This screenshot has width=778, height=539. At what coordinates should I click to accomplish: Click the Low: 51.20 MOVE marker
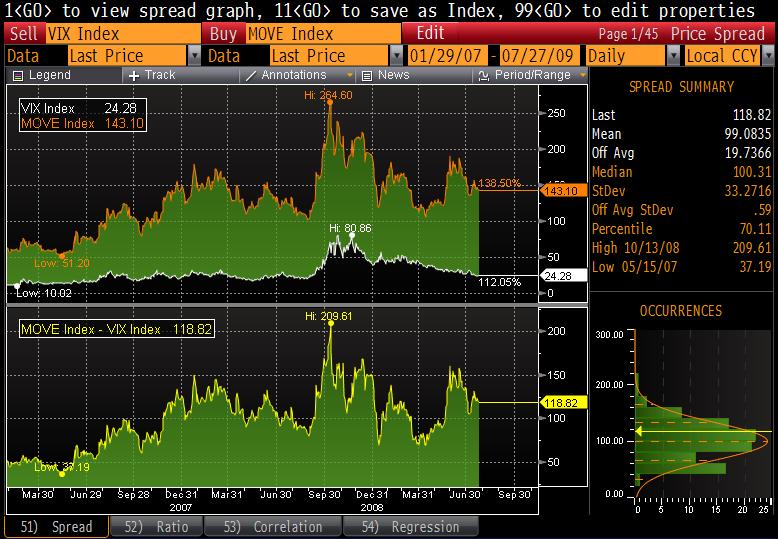[x=62, y=256]
